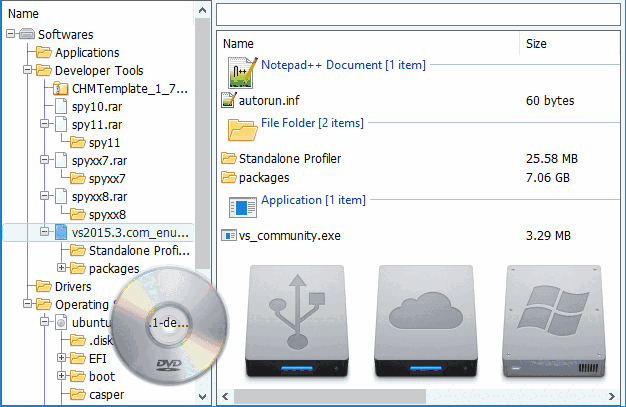Image resolution: width=626 pixels, height=407 pixels.
Task: Select the Notepad++ Document group header
Action: click(x=343, y=65)
